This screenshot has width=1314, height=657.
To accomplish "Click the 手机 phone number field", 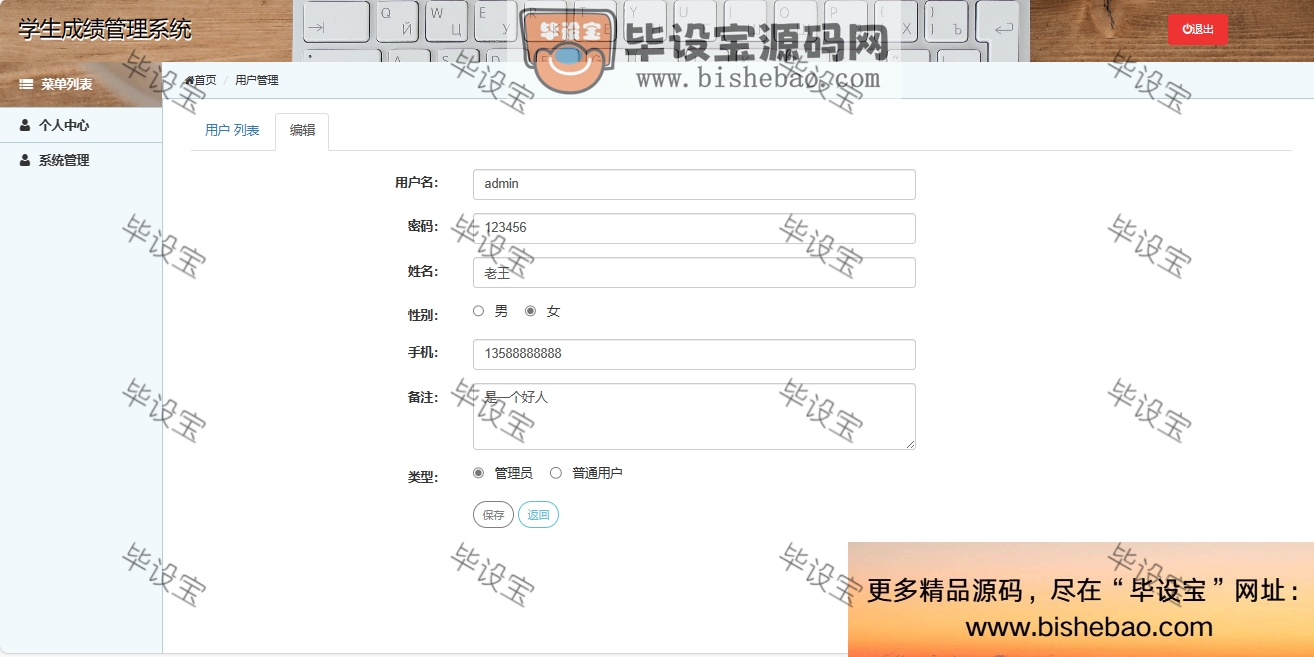I will coord(694,354).
